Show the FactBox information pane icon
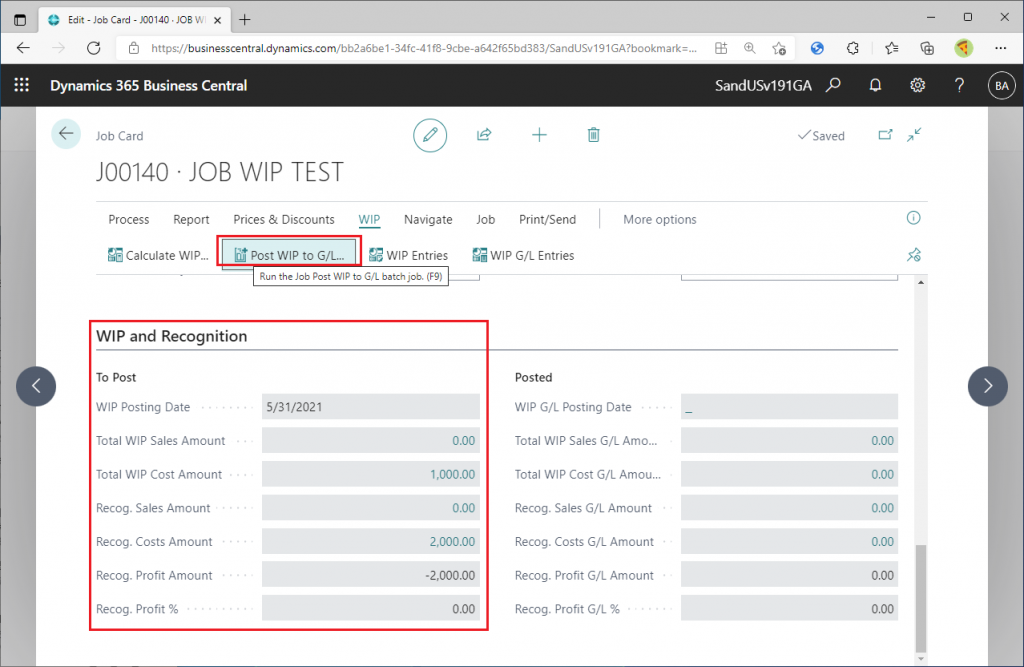This screenshot has height=667, width=1024. (914, 218)
